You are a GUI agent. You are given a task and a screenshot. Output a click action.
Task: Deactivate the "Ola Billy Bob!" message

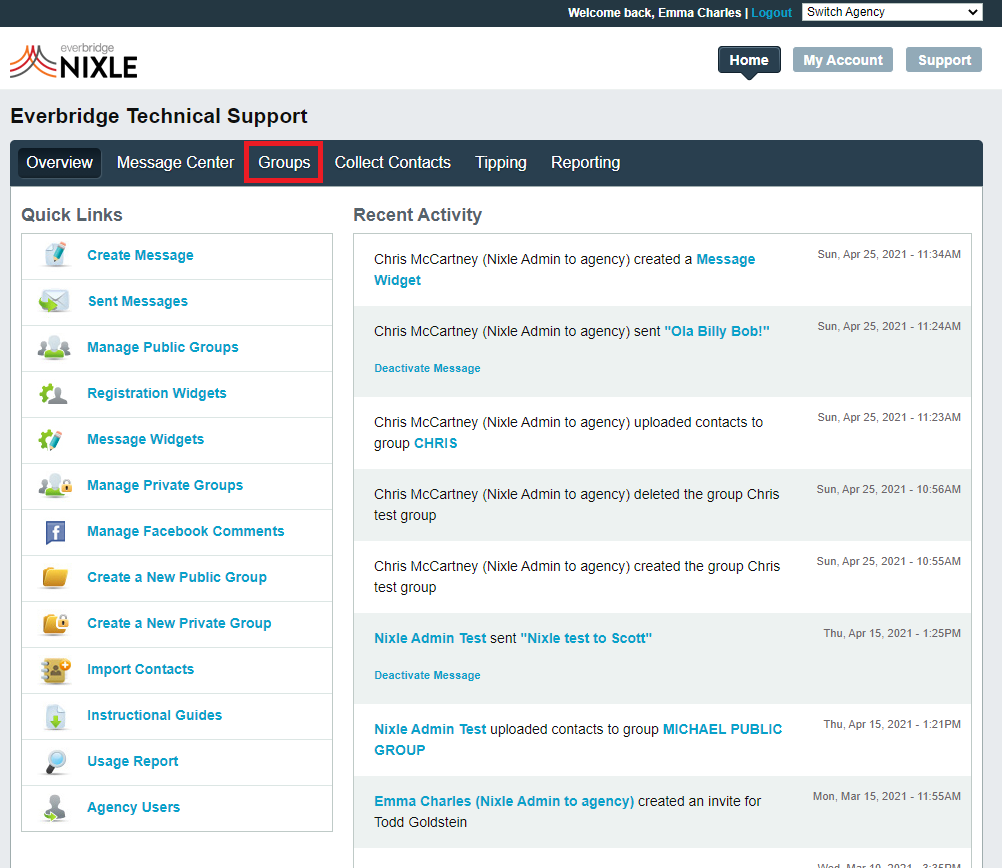(x=427, y=368)
